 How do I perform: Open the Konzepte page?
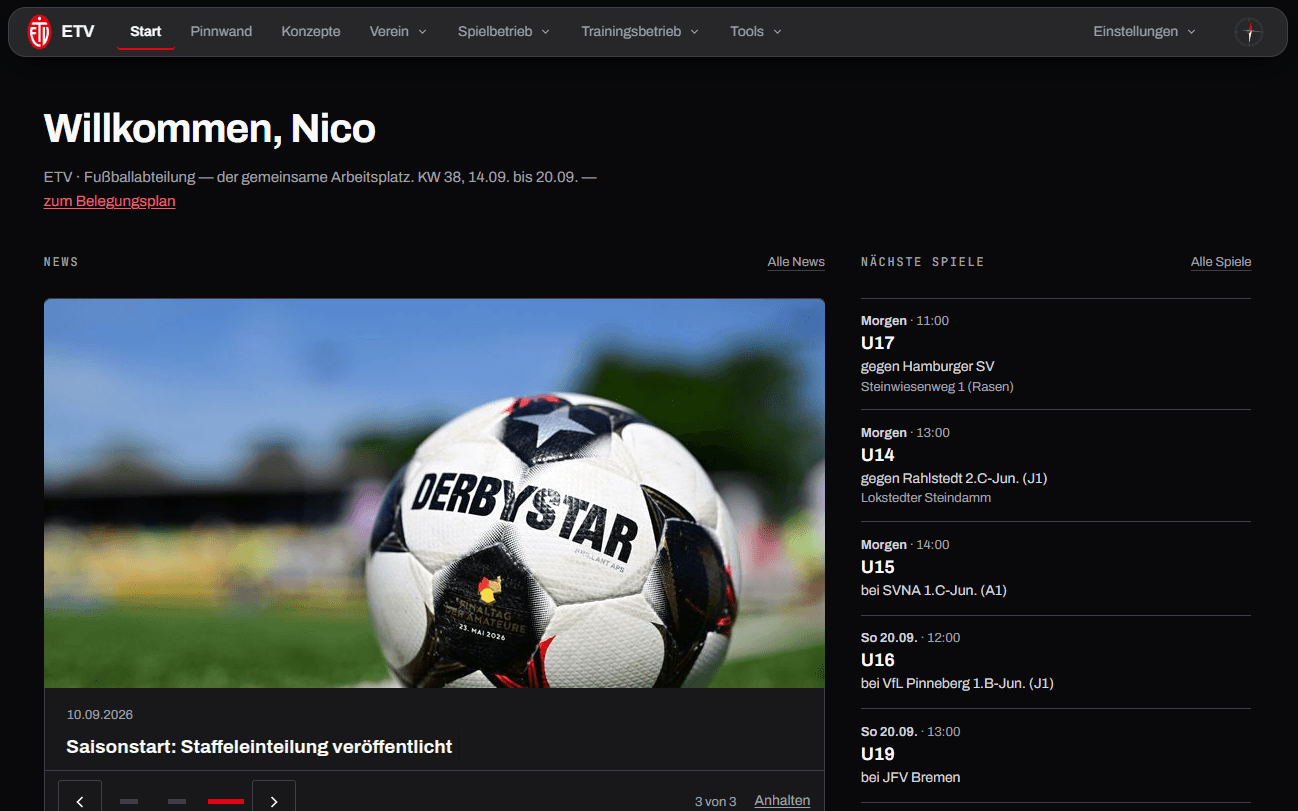point(311,32)
